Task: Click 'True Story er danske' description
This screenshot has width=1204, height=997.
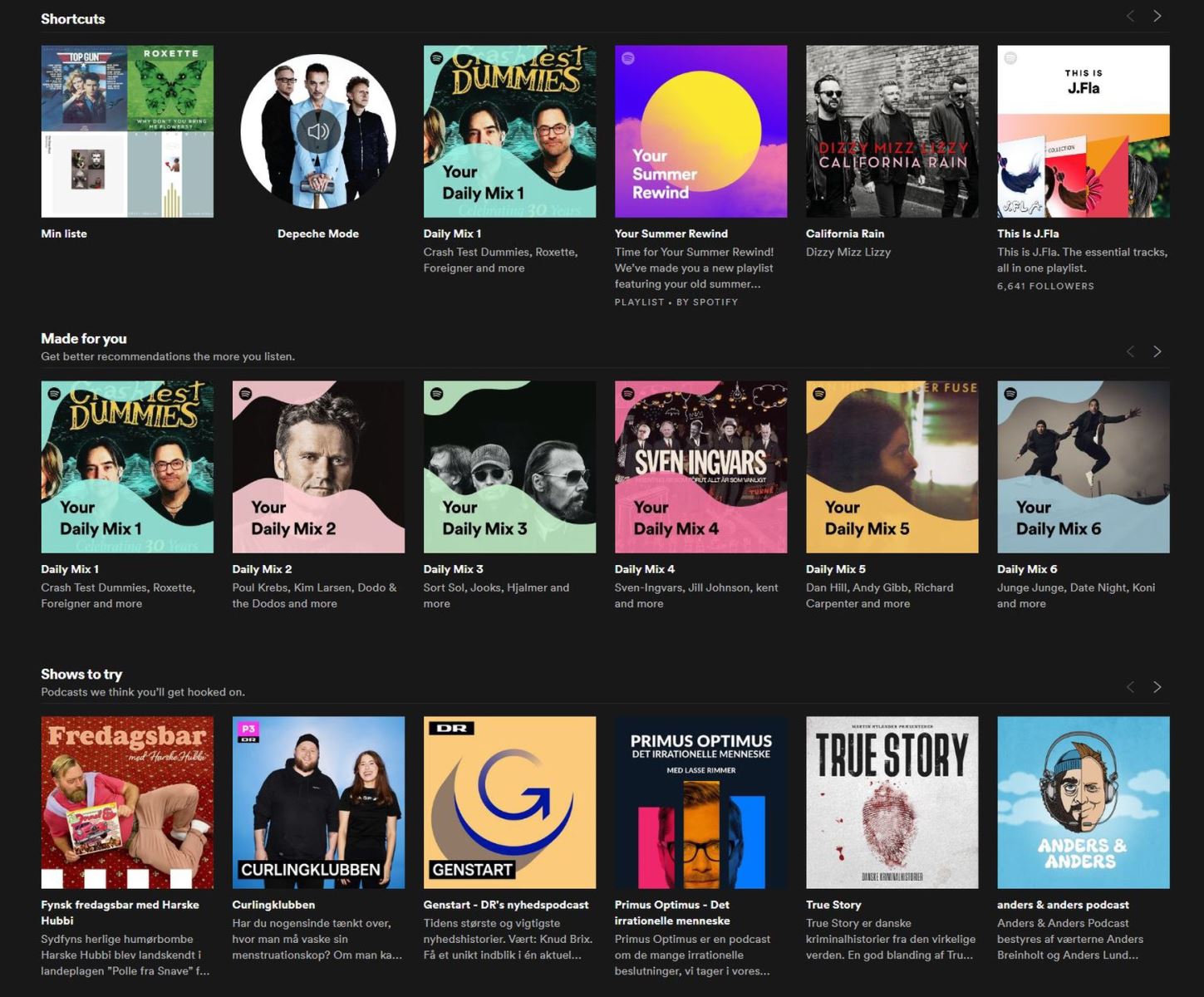Action: coord(891,939)
